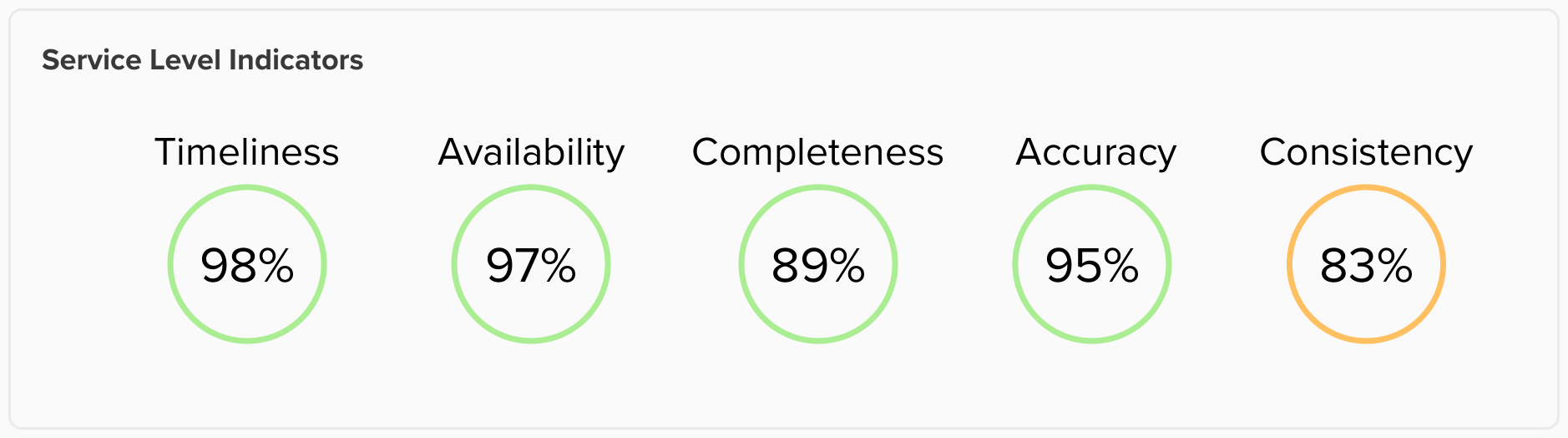Screen dimensions: 1568x438
Task: Select the Accuracy indicator label
Action: [x=1095, y=152]
